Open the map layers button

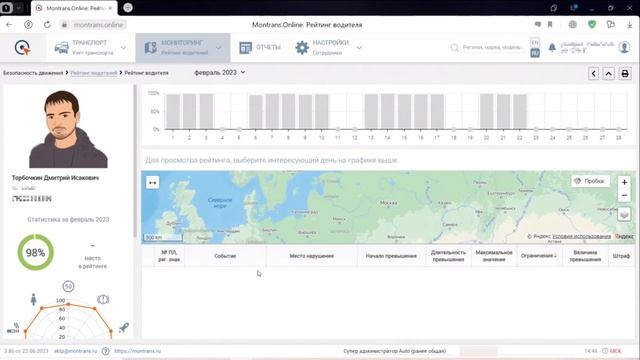point(624,214)
